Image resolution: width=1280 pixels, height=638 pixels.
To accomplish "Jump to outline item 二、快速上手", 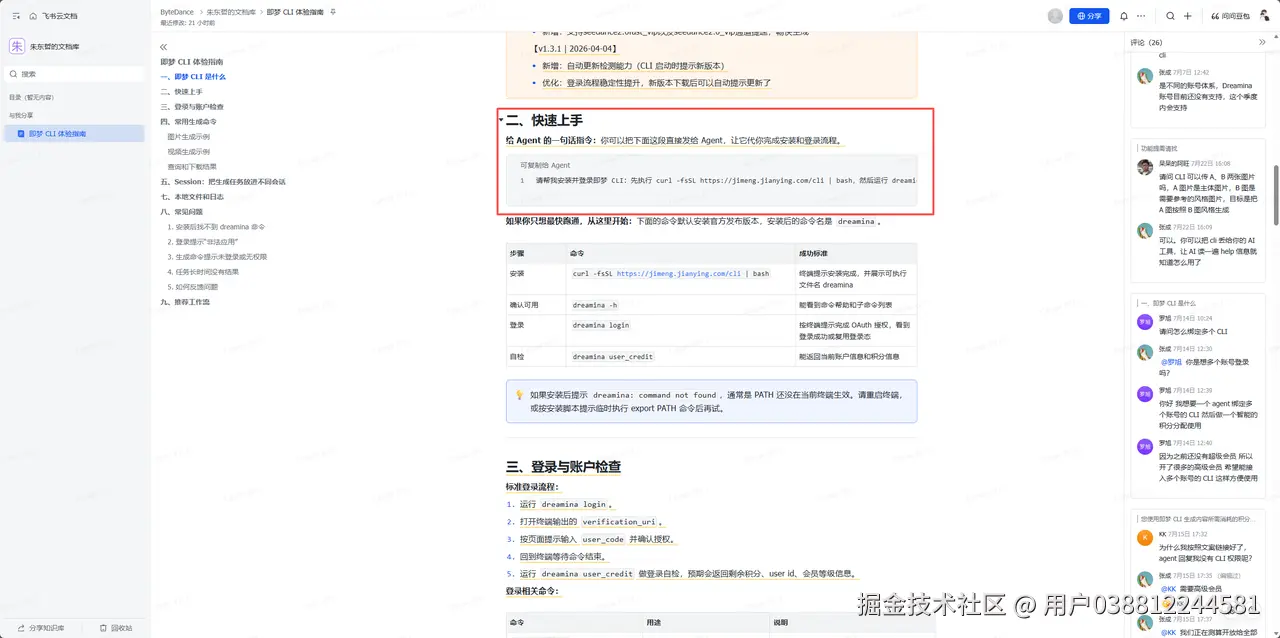I will point(181,92).
